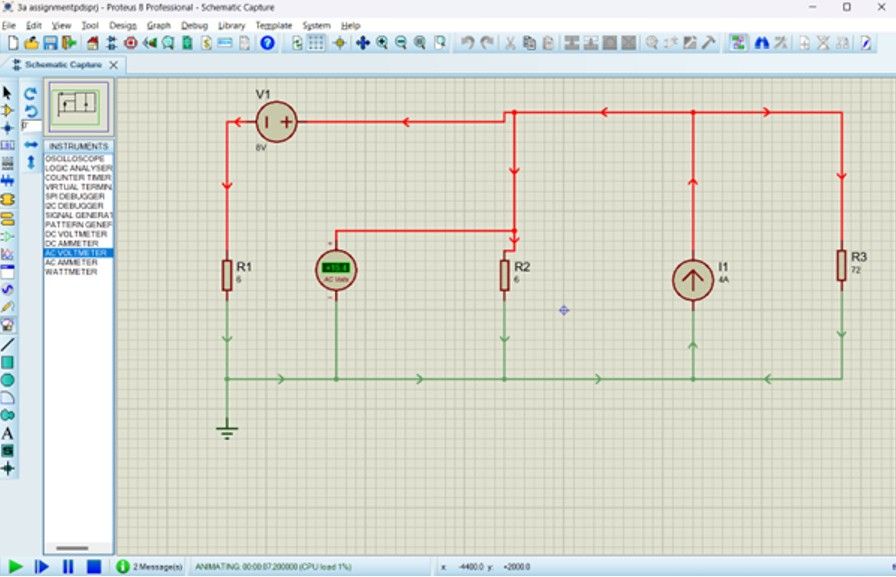The image size is (896, 577).
Task: Open the View menu
Action: tap(61, 26)
